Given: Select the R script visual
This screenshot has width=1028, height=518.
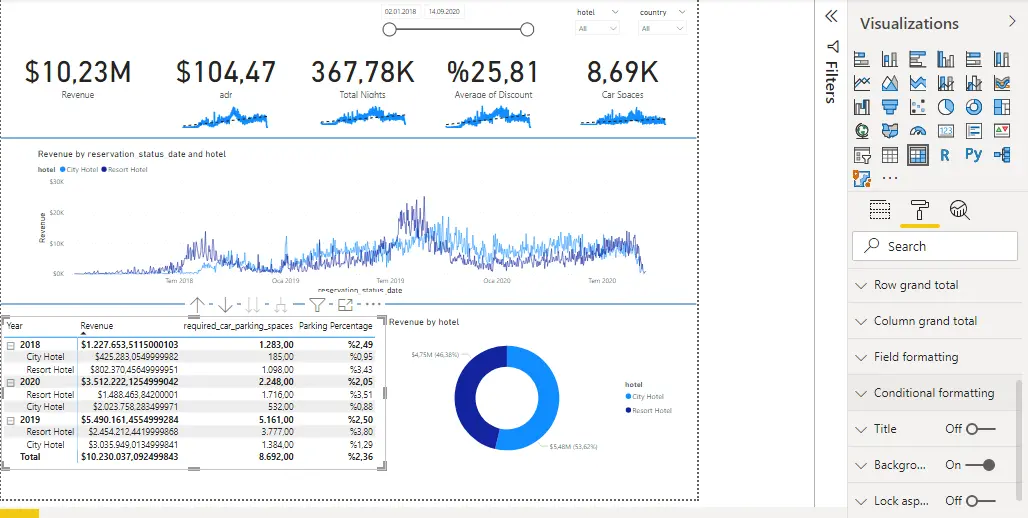Looking at the screenshot, I should [x=945, y=155].
